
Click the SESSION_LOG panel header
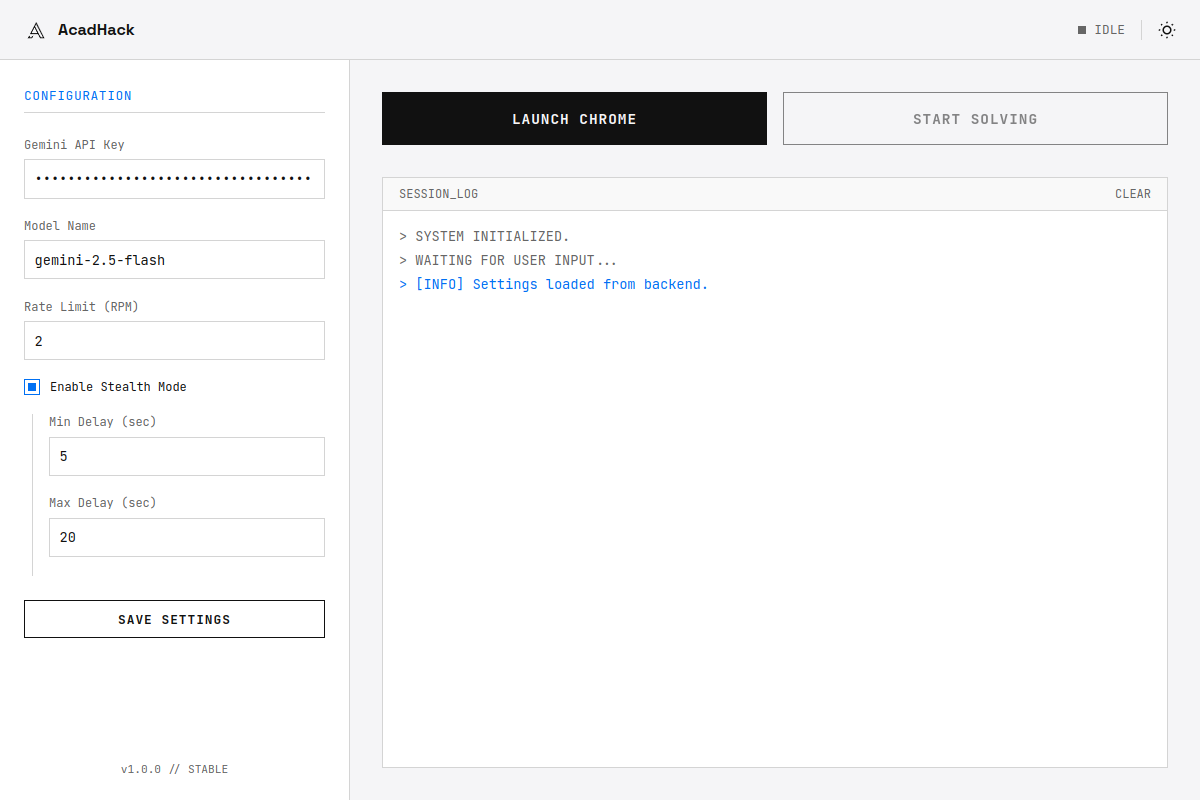(x=438, y=193)
